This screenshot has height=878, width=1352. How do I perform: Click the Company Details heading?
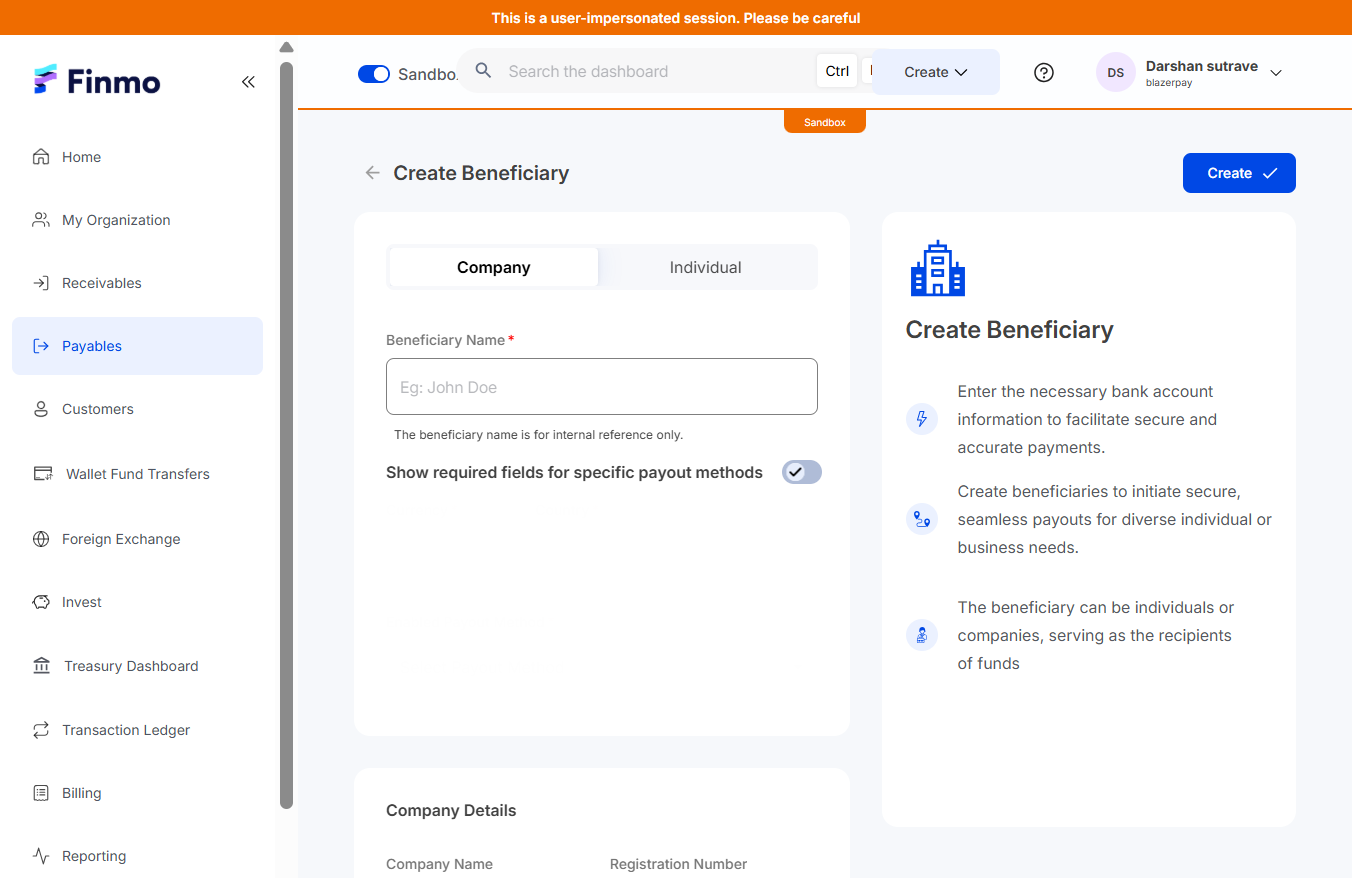click(451, 810)
